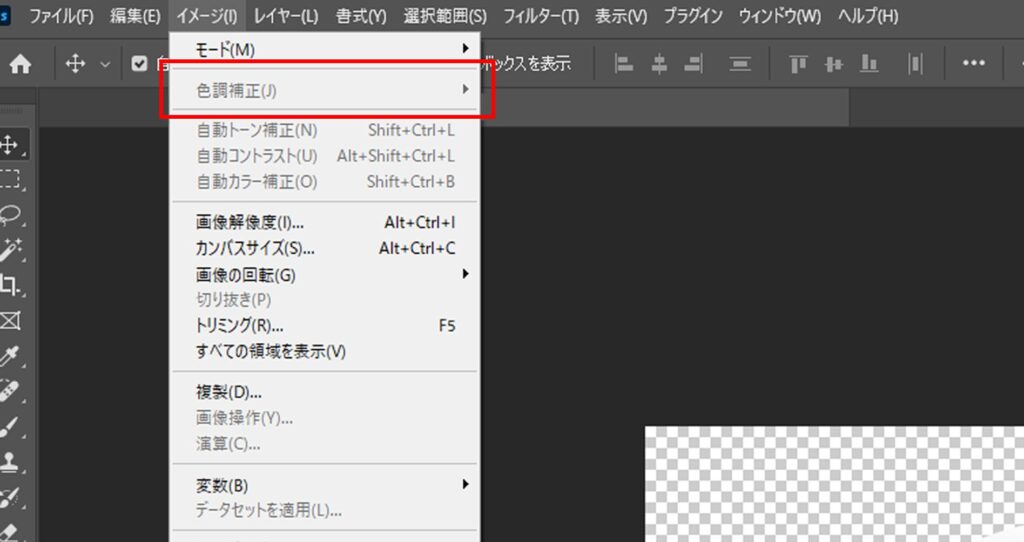Select the Lasso tool
Screen dimensions: 1024x542
[10, 215]
